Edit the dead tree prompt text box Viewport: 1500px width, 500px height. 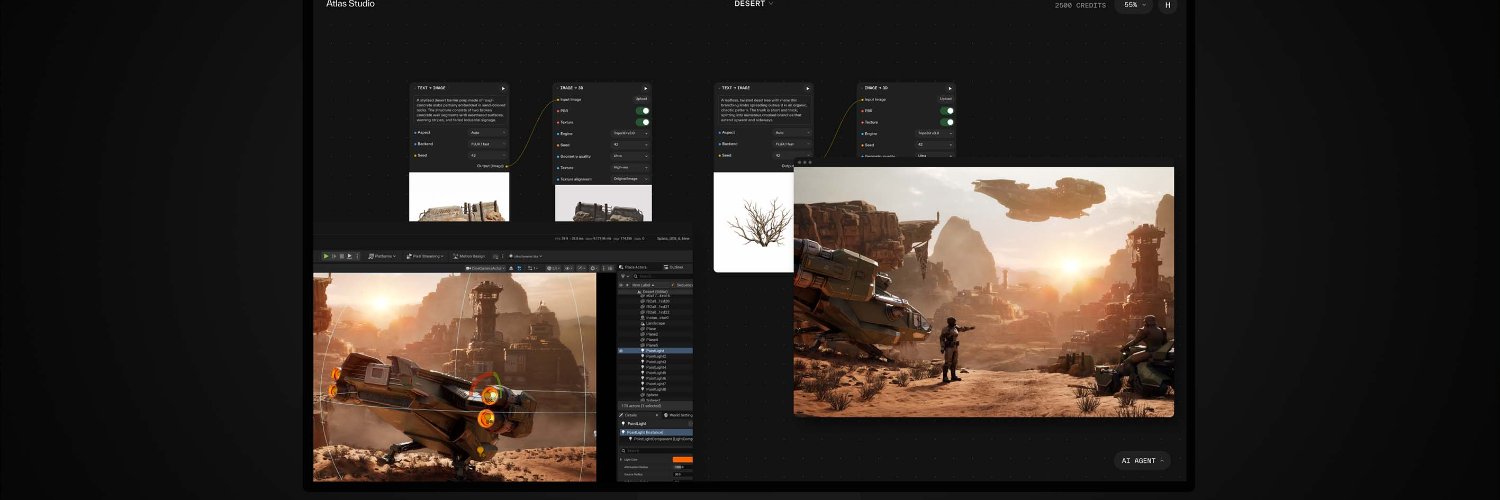[x=764, y=109]
